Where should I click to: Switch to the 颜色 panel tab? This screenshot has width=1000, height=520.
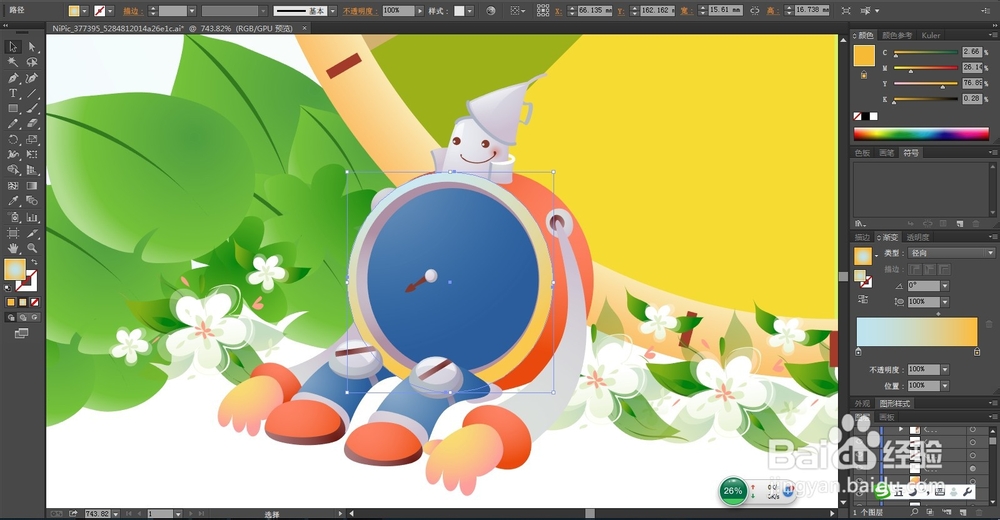coord(865,35)
